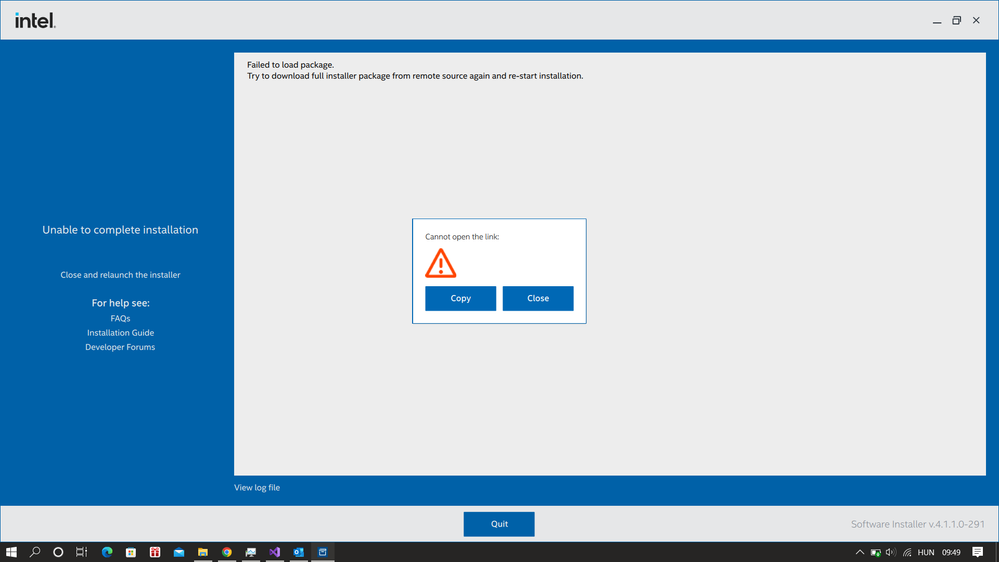Screen dimensions: 999x562
Task: Switch to Outlook on the taskbar
Action: point(299,552)
